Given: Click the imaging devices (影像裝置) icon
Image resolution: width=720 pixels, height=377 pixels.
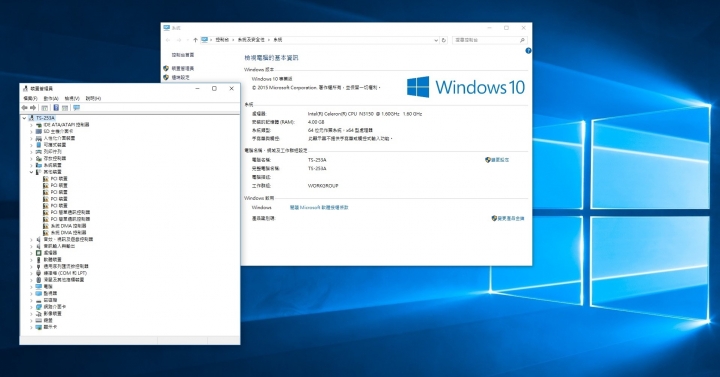Looking at the screenshot, I should (x=39, y=313).
